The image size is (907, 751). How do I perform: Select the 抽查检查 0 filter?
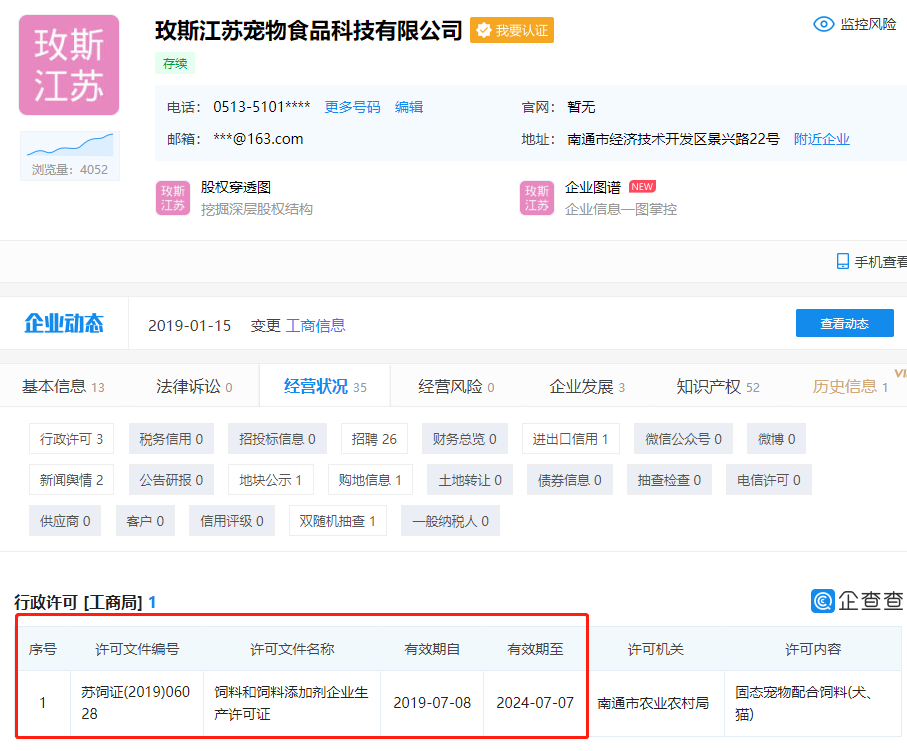[x=669, y=480]
